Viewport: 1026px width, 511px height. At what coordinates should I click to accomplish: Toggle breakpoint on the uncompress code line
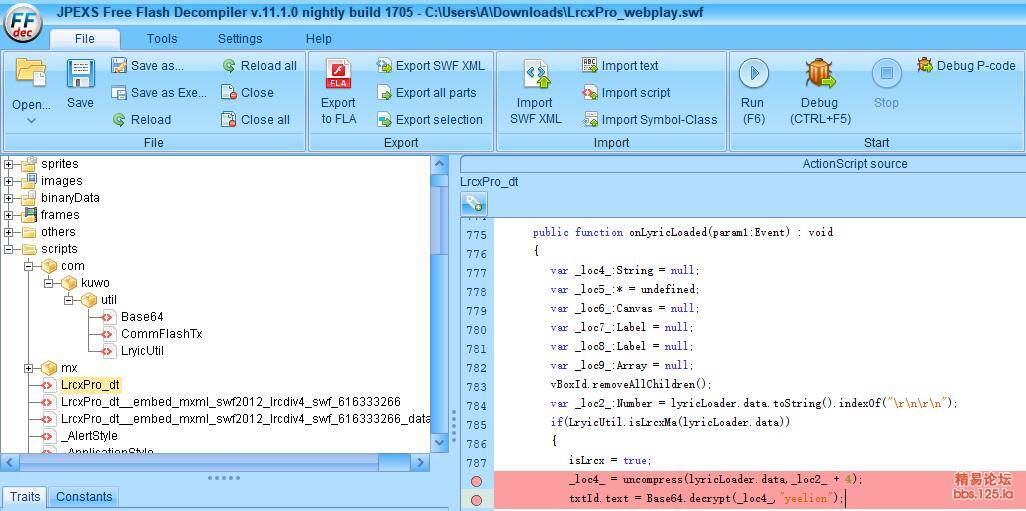point(476,481)
